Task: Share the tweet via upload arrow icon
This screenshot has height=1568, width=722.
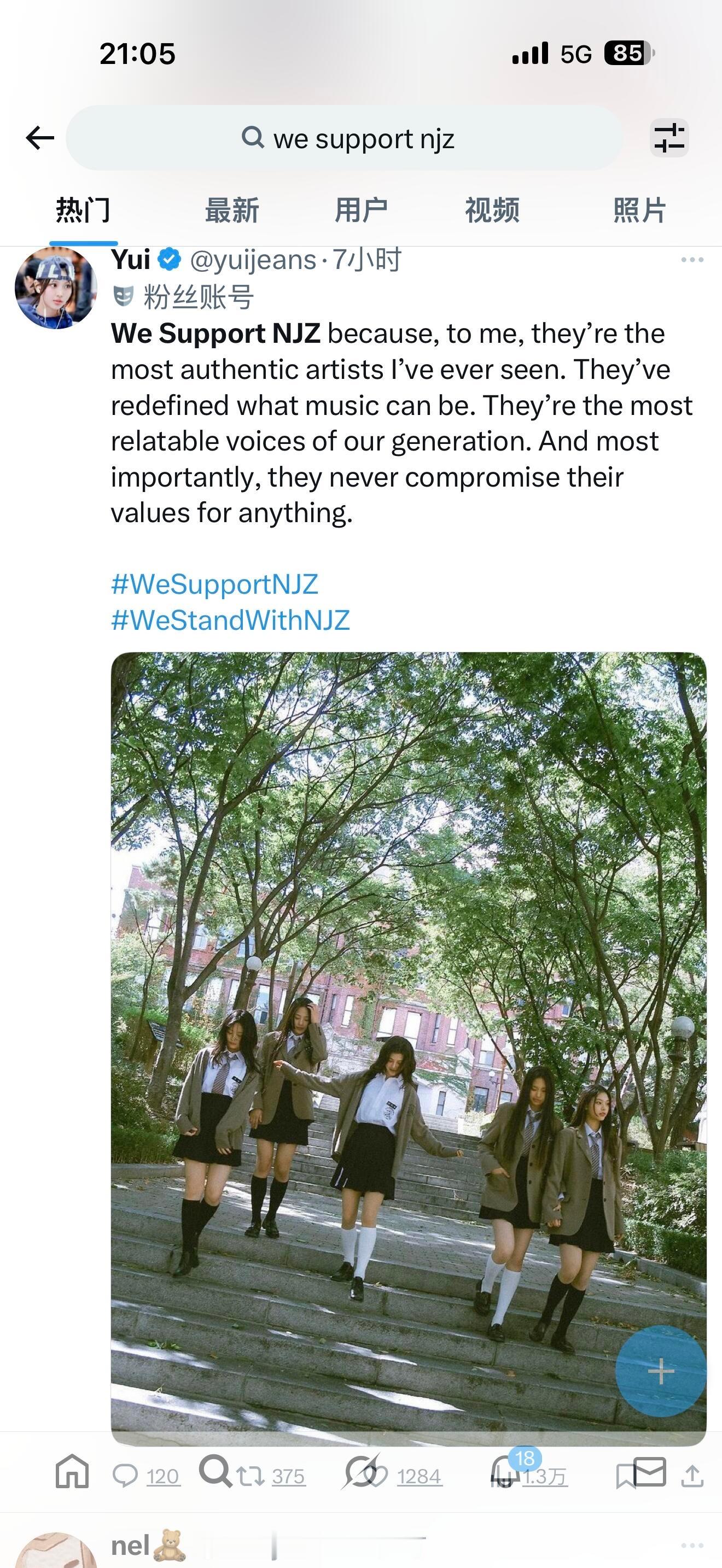Action: click(692, 1476)
